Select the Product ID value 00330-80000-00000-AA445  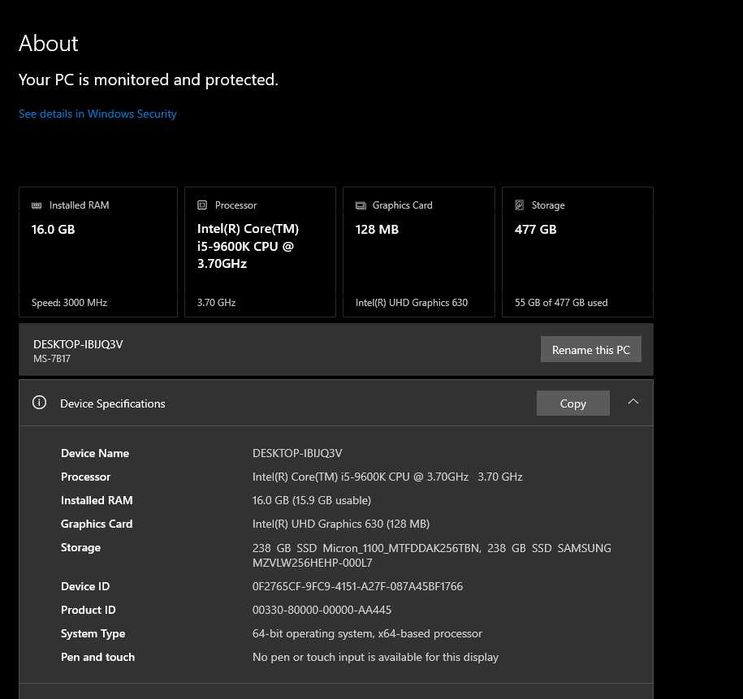coord(322,610)
